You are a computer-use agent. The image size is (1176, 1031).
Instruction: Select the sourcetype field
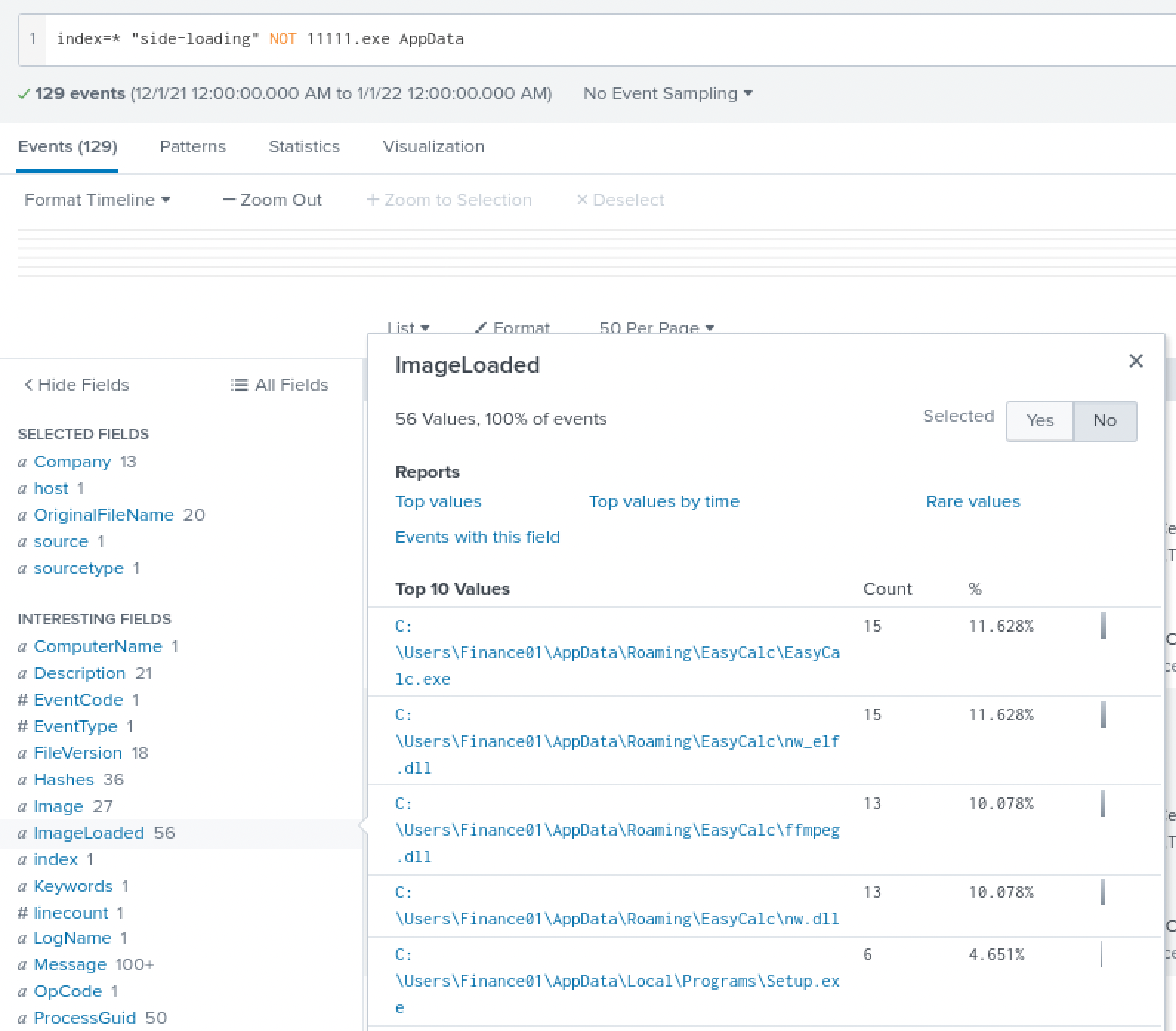pyautogui.click(x=78, y=568)
